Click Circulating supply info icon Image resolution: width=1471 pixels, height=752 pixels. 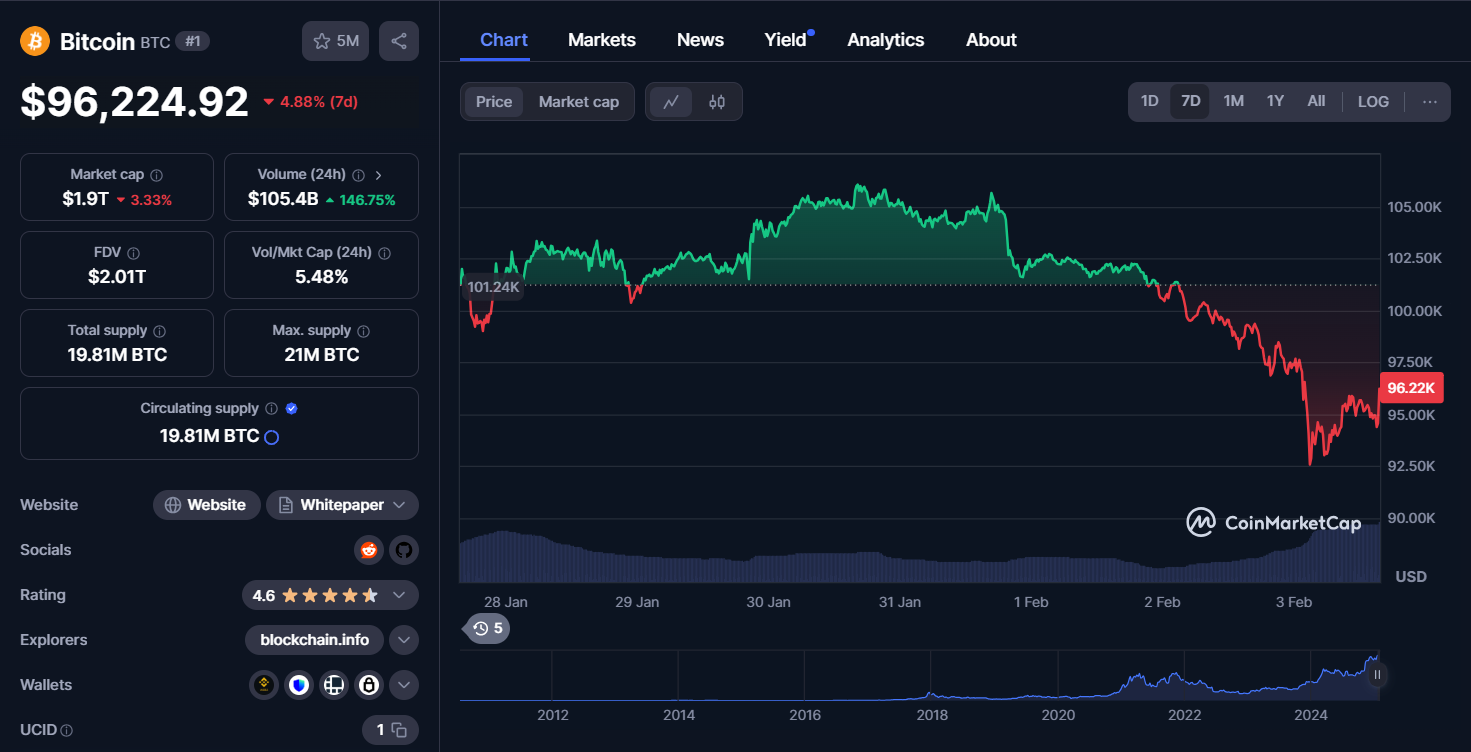pyautogui.click(x=270, y=409)
